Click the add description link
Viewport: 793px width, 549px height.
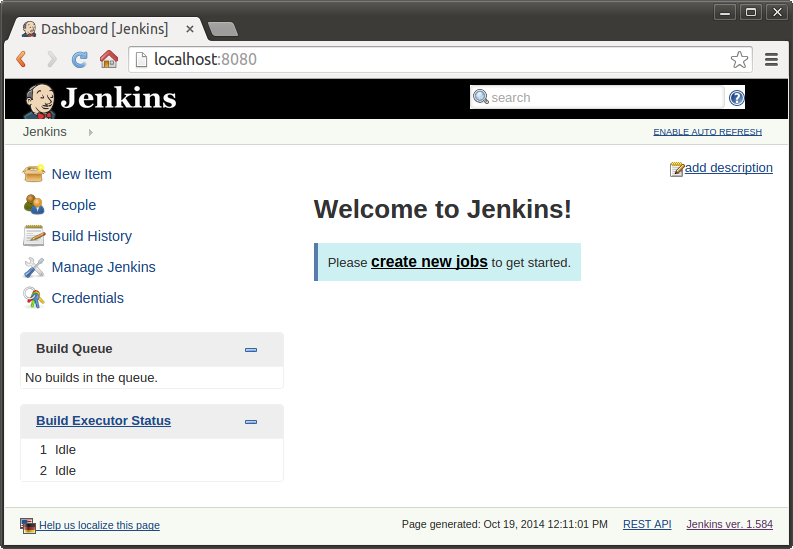728,168
